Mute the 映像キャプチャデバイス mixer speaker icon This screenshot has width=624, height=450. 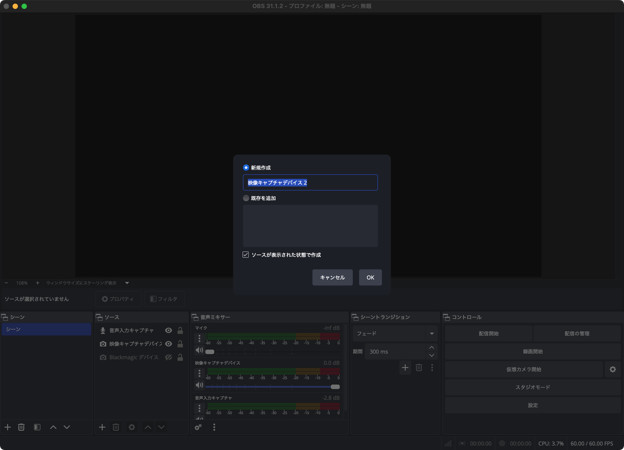point(199,385)
